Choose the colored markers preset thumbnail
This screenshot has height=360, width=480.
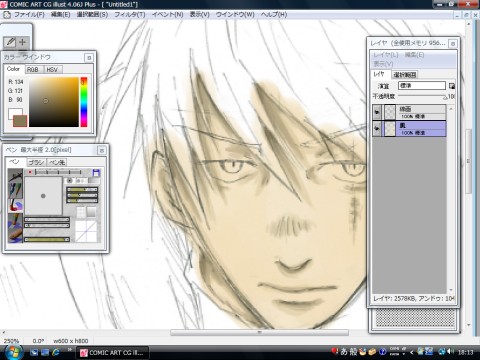(15, 191)
